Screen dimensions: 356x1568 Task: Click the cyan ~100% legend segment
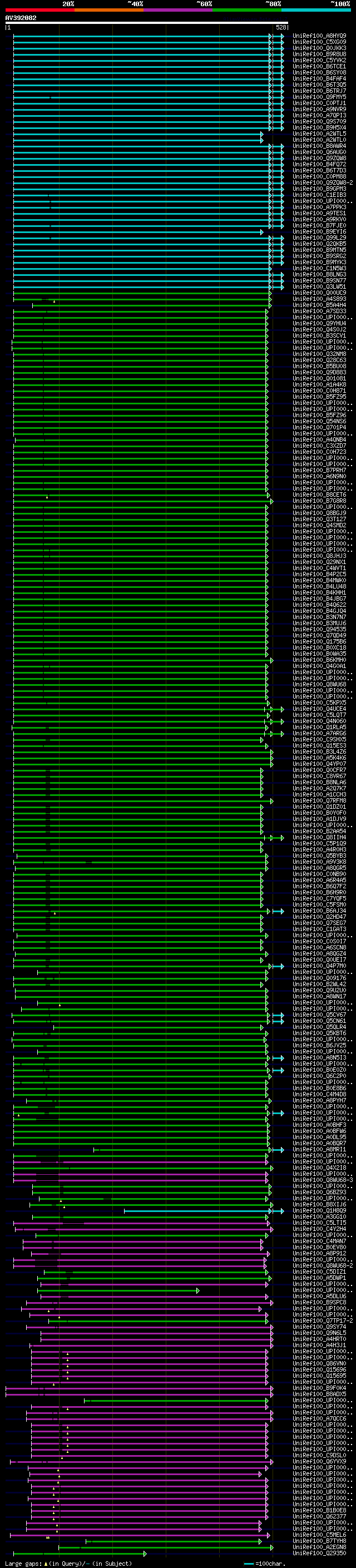[x=316, y=10]
